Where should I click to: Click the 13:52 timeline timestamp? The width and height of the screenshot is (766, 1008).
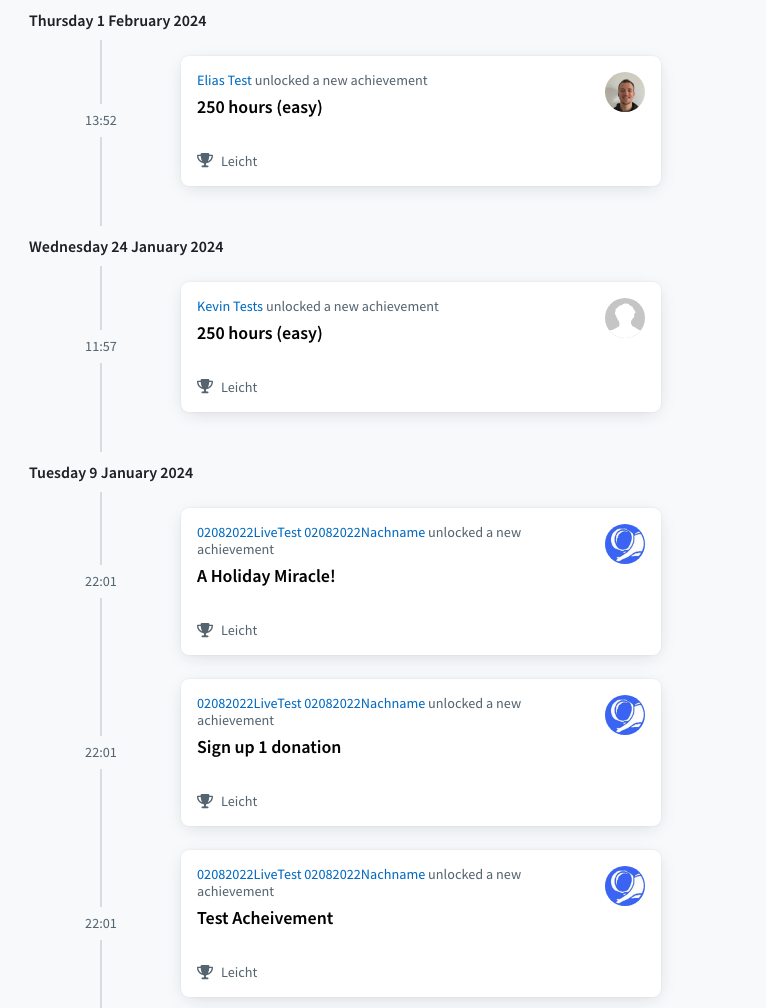101,121
